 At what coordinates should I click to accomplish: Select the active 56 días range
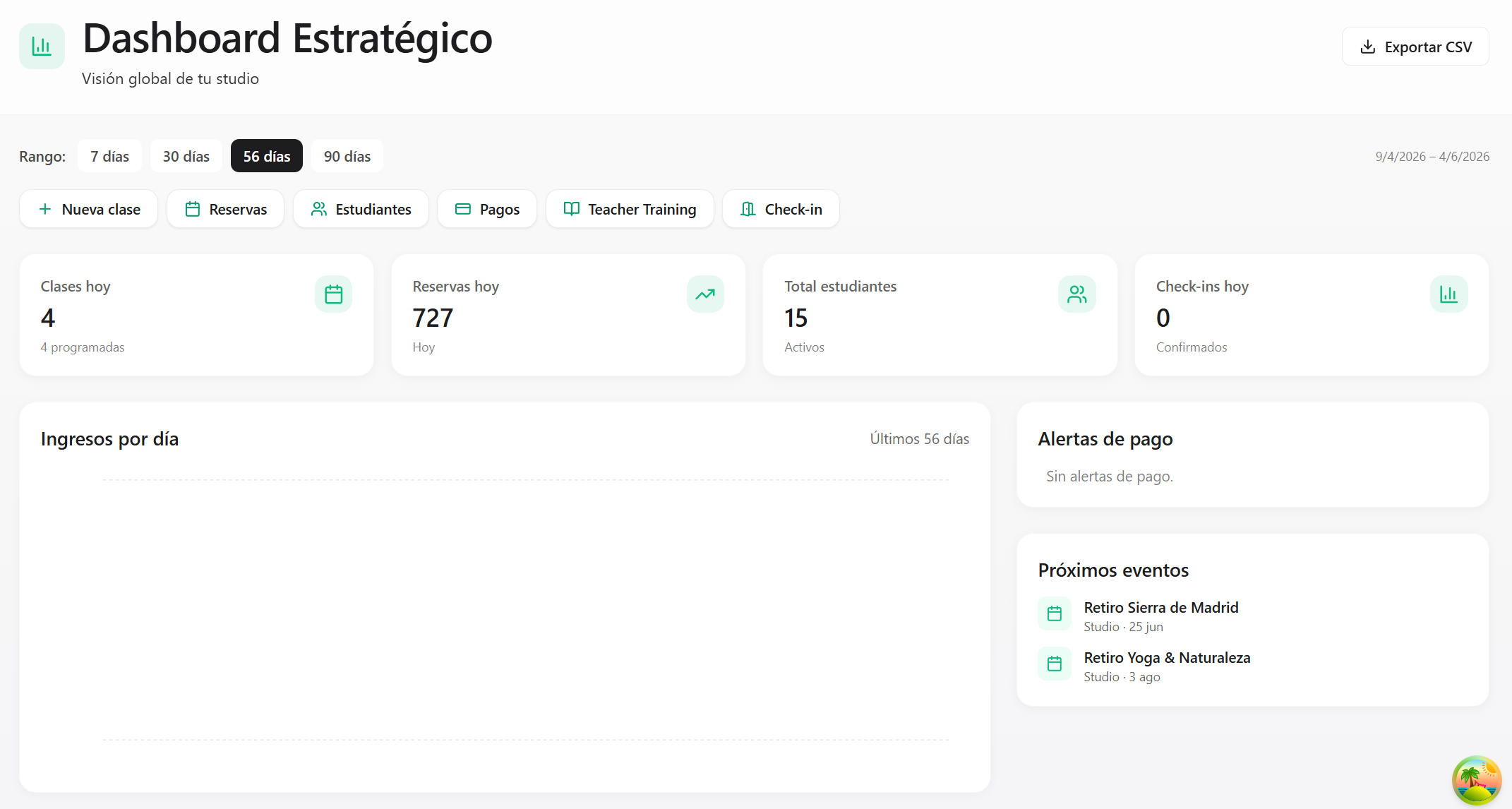267,156
